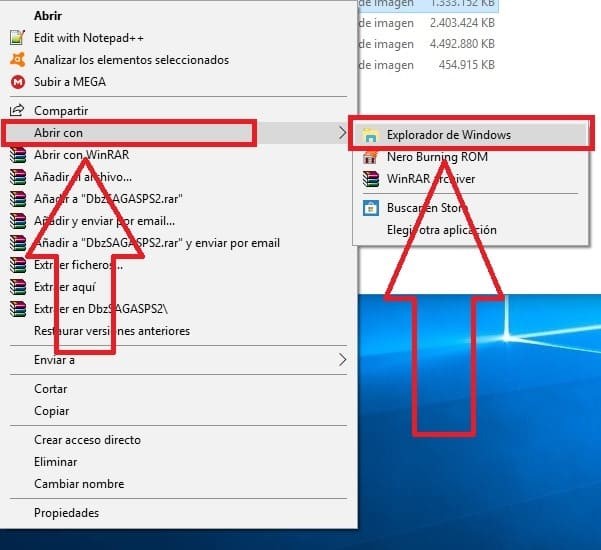
Task: Choose Restaurar versiones anteriores
Action: (111, 331)
